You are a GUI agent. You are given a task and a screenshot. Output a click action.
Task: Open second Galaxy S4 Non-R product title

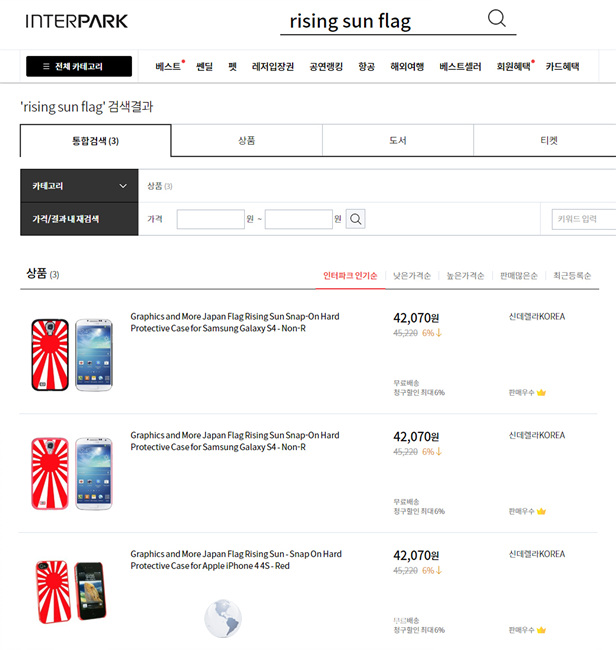[x=235, y=441]
